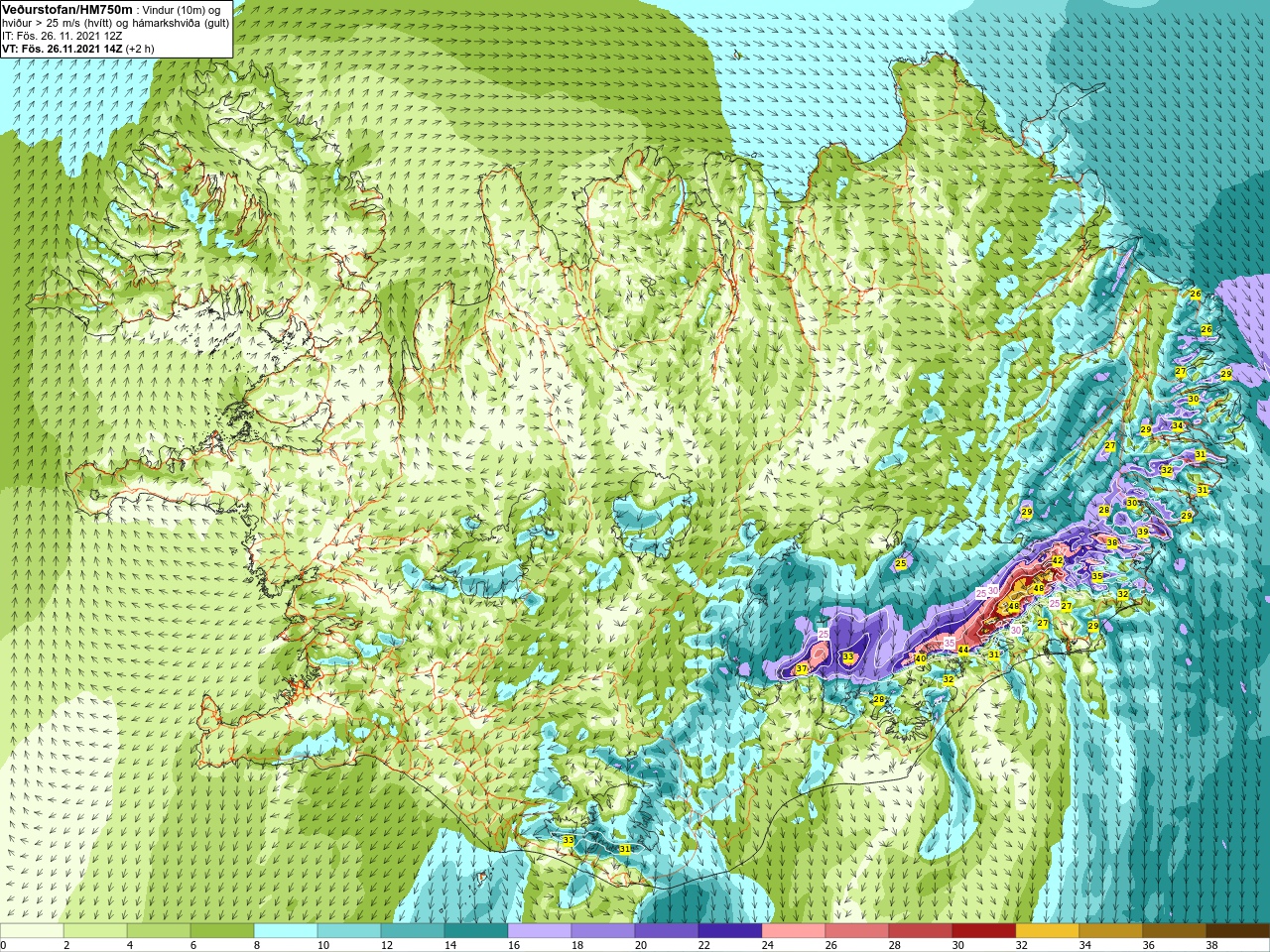Image resolution: width=1270 pixels, height=952 pixels.
Task: Click the "Veðurstofan/HM750m" title text
Action: coord(67,9)
